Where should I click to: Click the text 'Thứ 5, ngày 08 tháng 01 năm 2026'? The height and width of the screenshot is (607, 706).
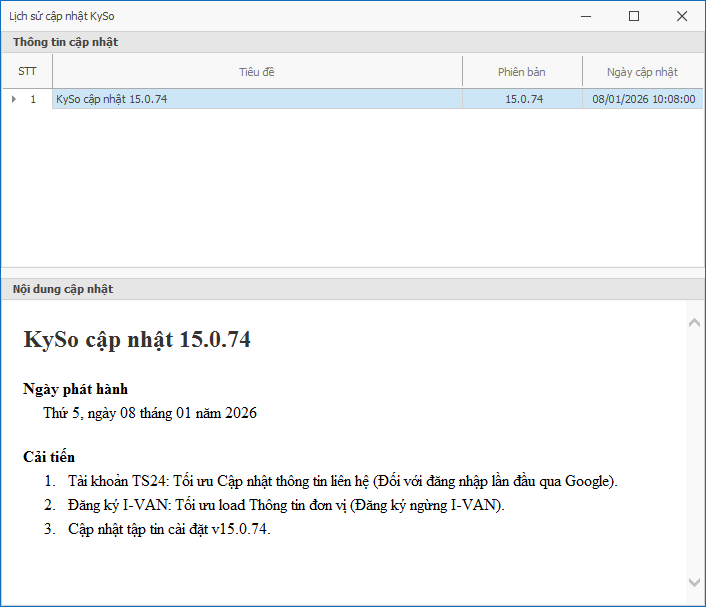point(150,413)
